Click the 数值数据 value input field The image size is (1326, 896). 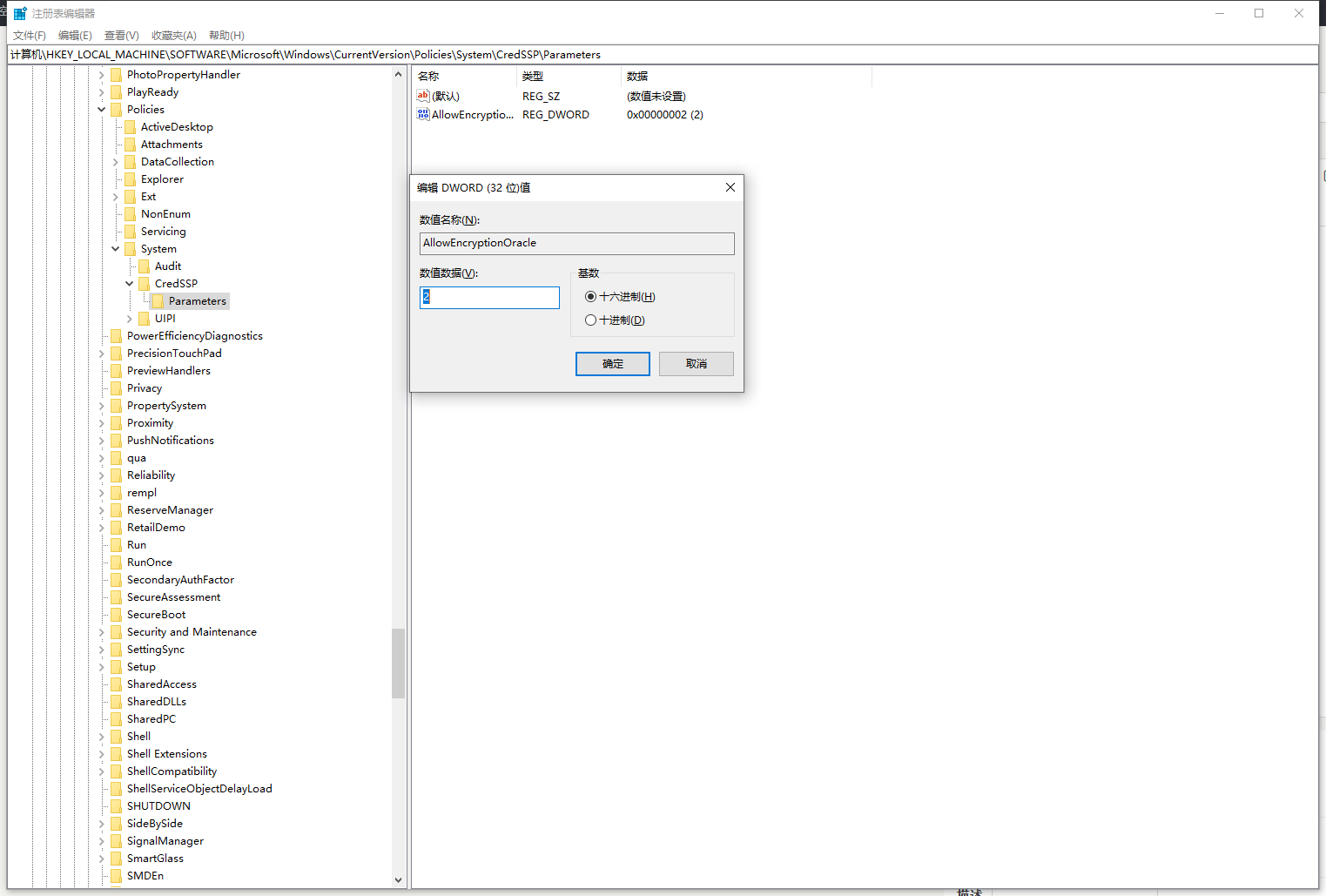[489, 298]
